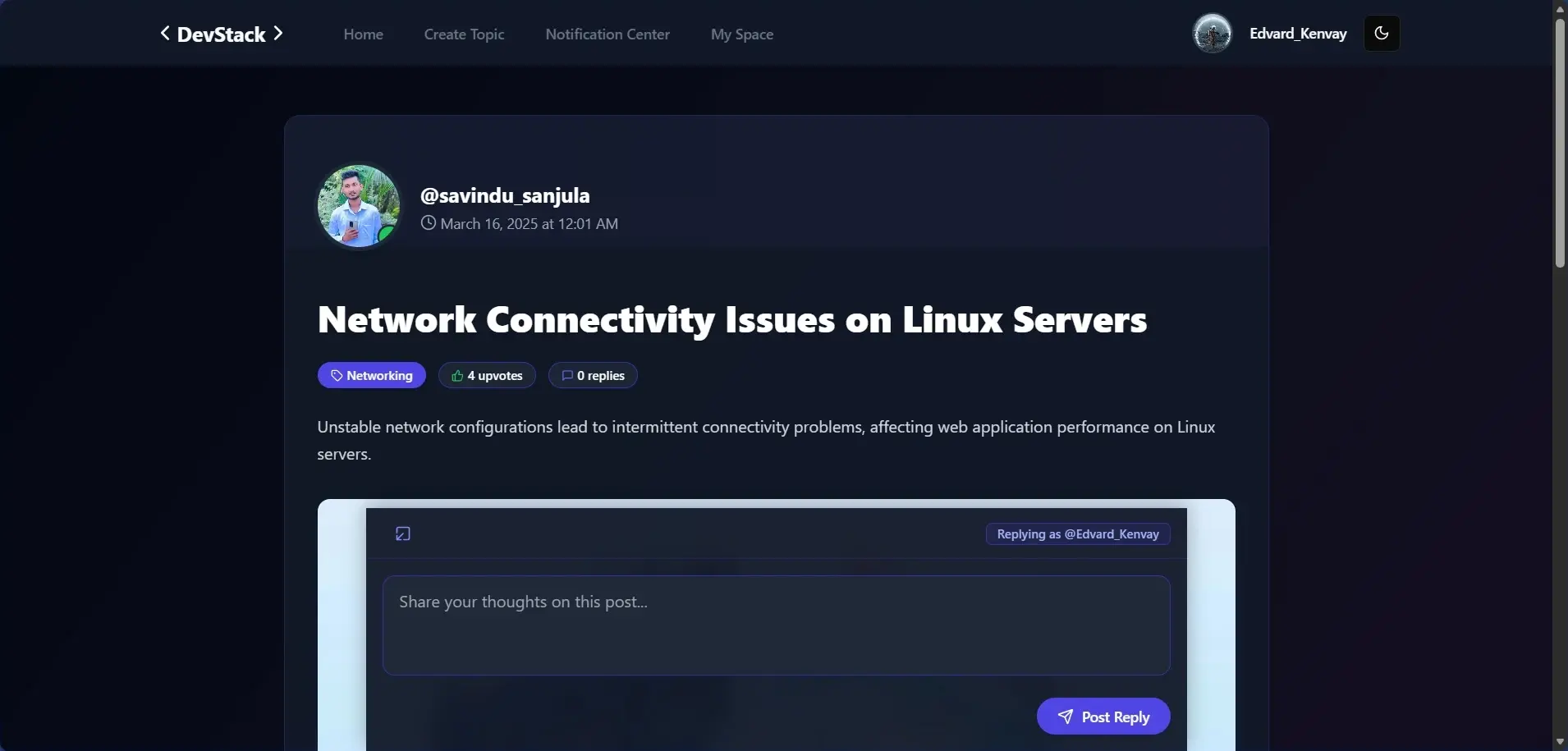Toggle the dark mode moon icon

pyautogui.click(x=1382, y=34)
